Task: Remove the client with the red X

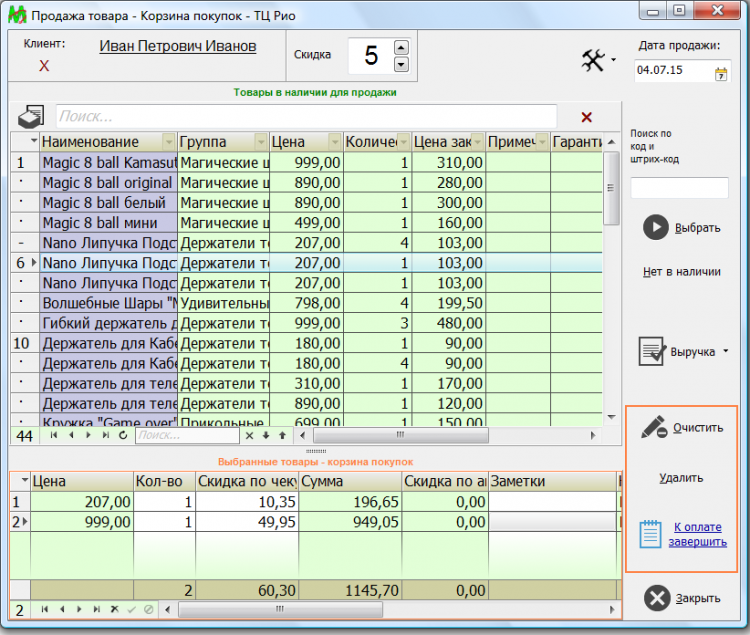Action: point(44,66)
